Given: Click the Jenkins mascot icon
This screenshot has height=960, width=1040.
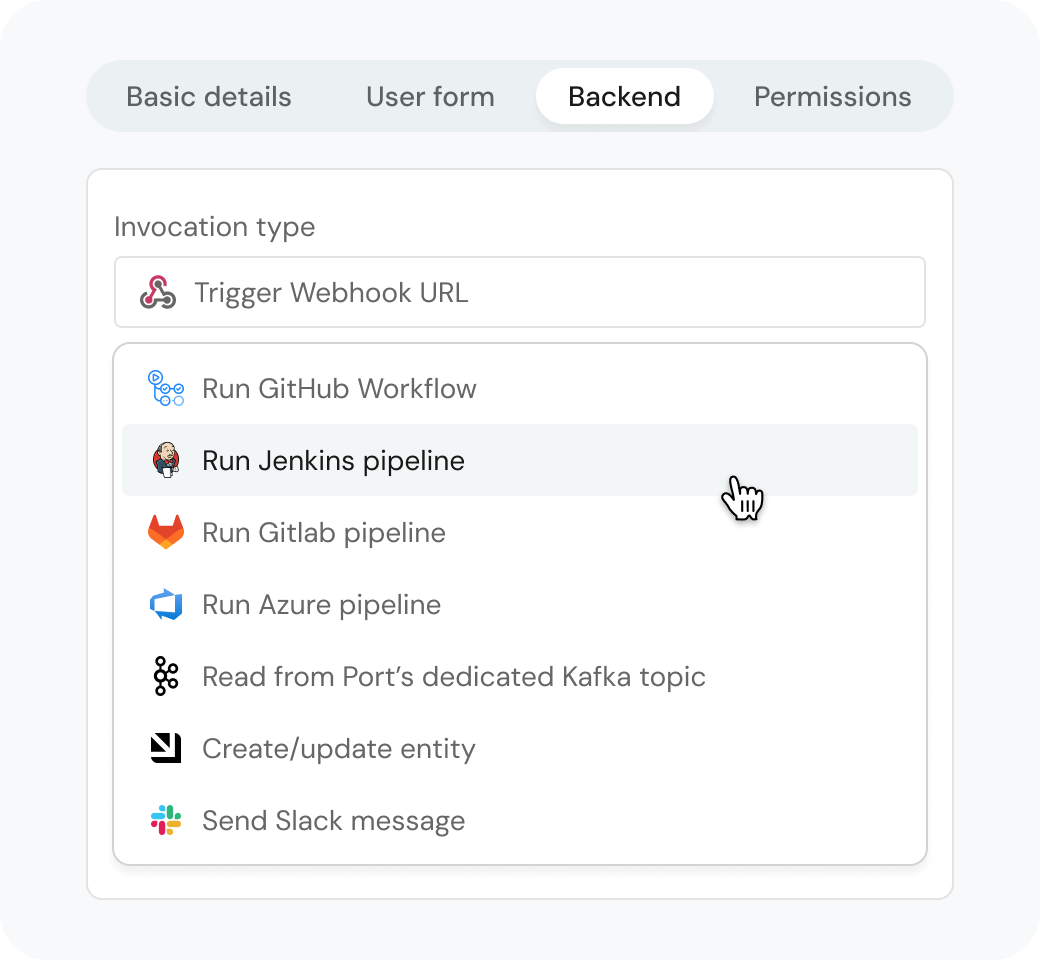Looking at the screenshot, I should [x=166, y=461].
